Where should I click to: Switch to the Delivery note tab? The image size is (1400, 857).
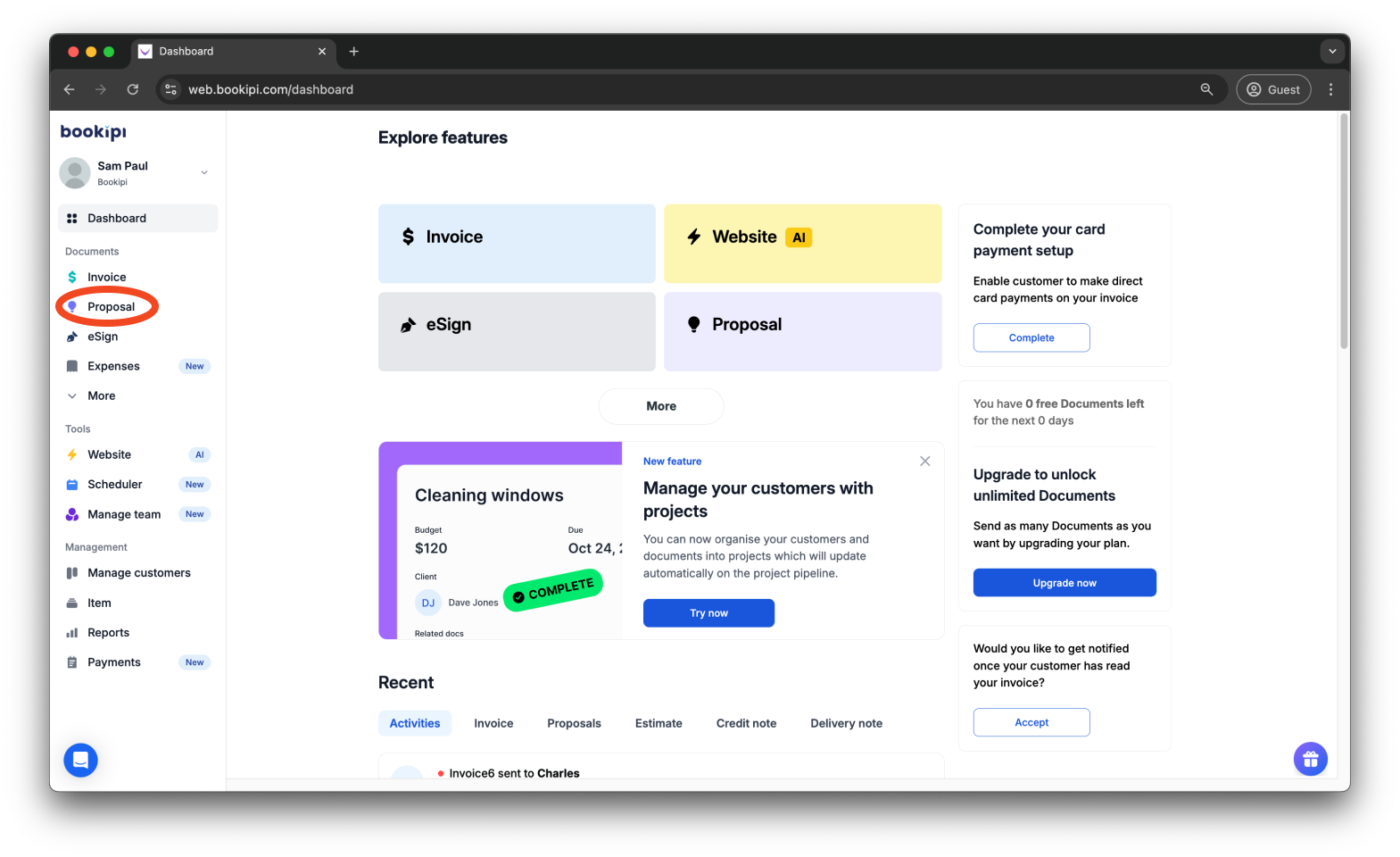846,724
